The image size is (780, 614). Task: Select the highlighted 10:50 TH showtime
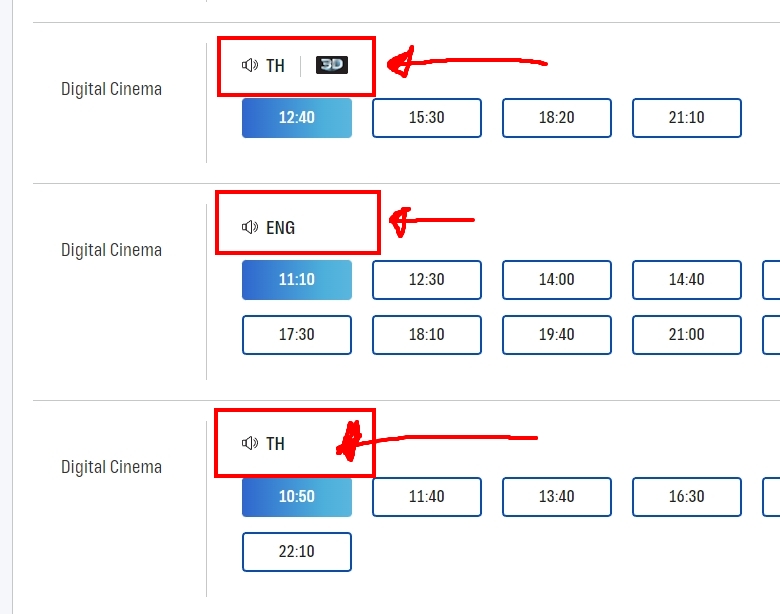297,497
